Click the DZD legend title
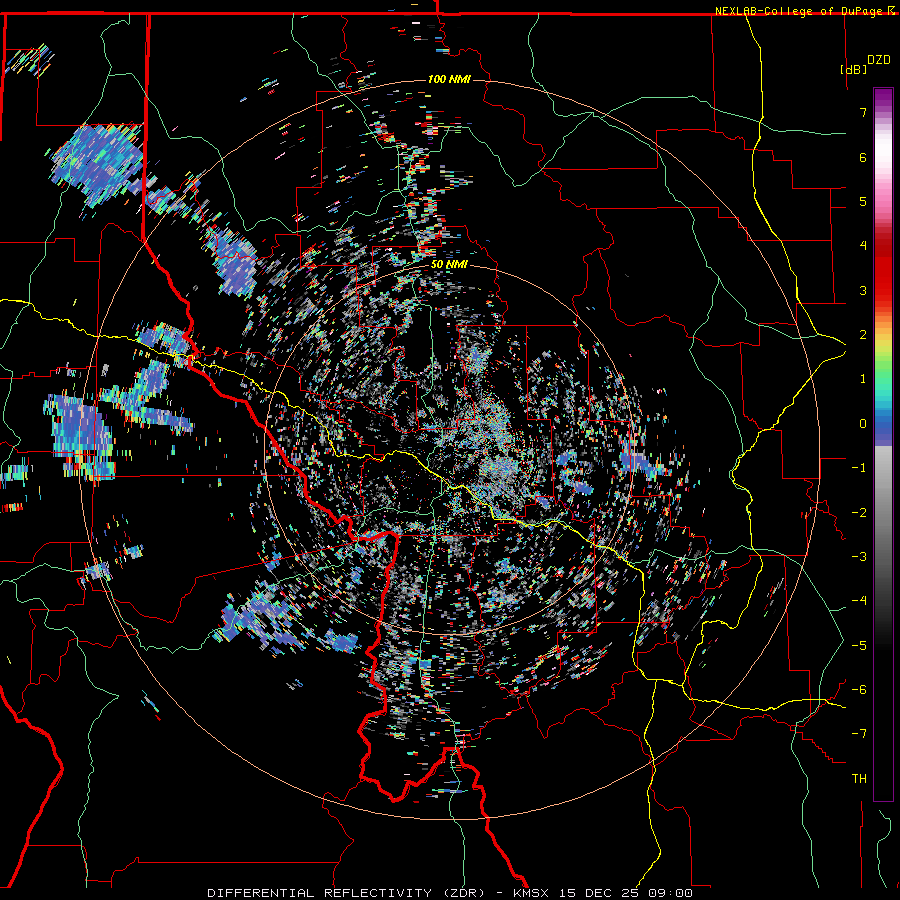Viewport: 900px width, 900px height. click(879, 59)
